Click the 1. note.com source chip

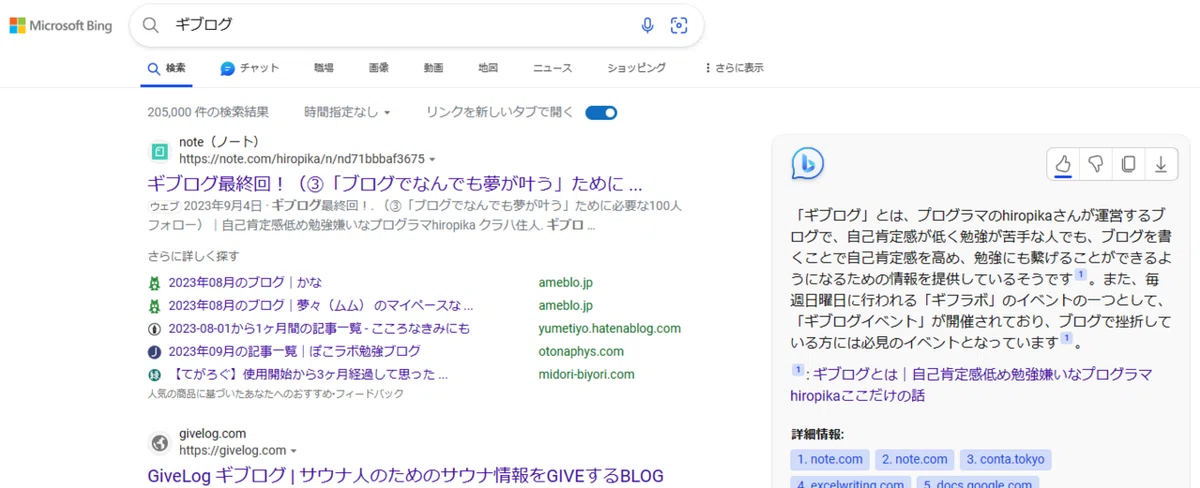[830, 459]
